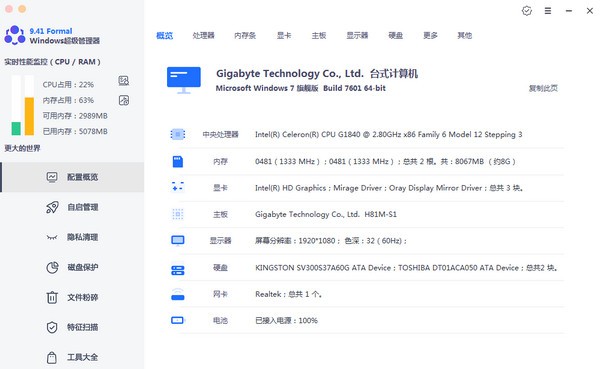Click the large blue computer icon
This screenshot has width=600, height=369.
tap(184, 80)
